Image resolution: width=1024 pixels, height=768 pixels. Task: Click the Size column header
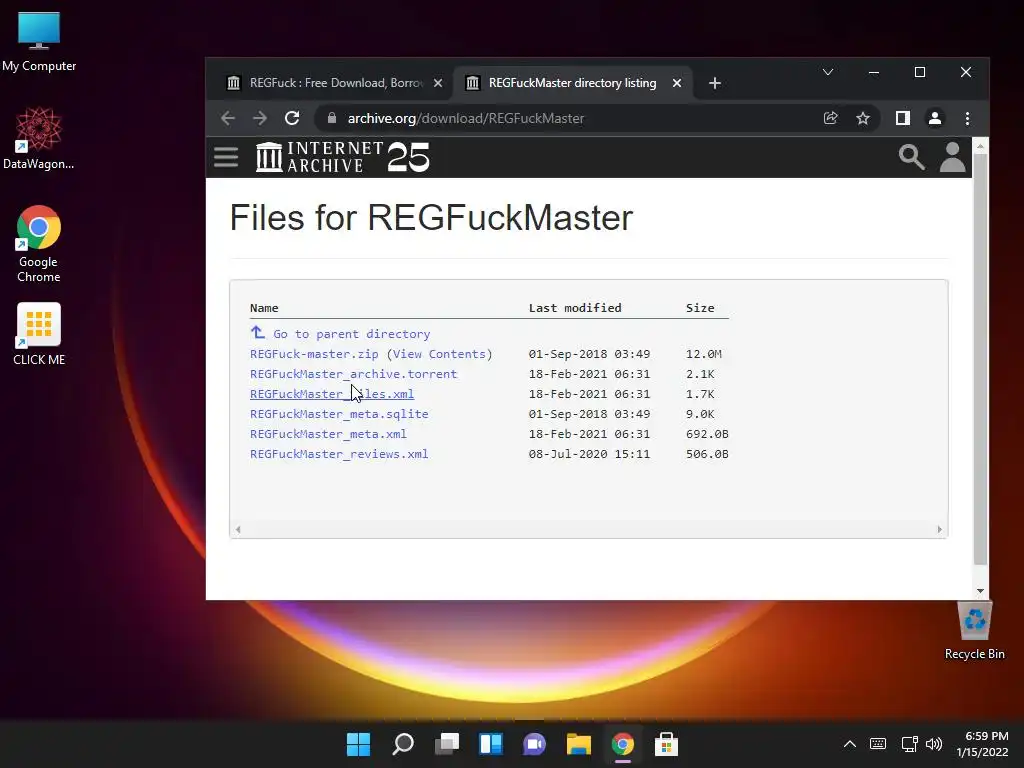coord(700,308)
